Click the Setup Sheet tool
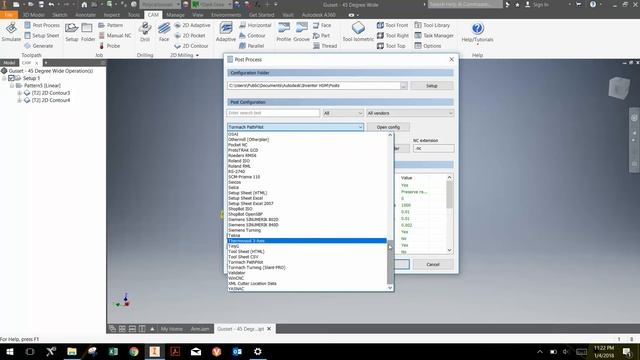Viewport: 640px width, 360px height. [42, 36]
